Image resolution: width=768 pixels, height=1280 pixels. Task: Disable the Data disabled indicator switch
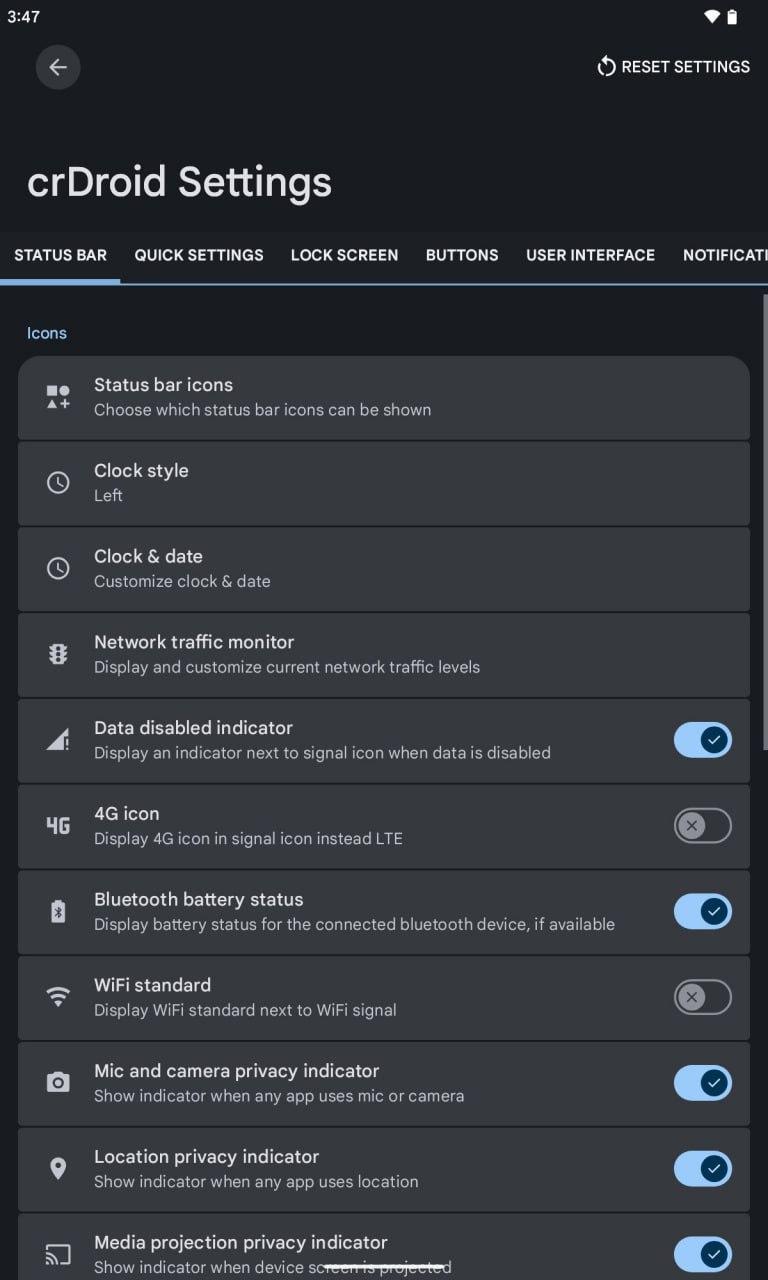pyautogui.click(x=702, y=740)
